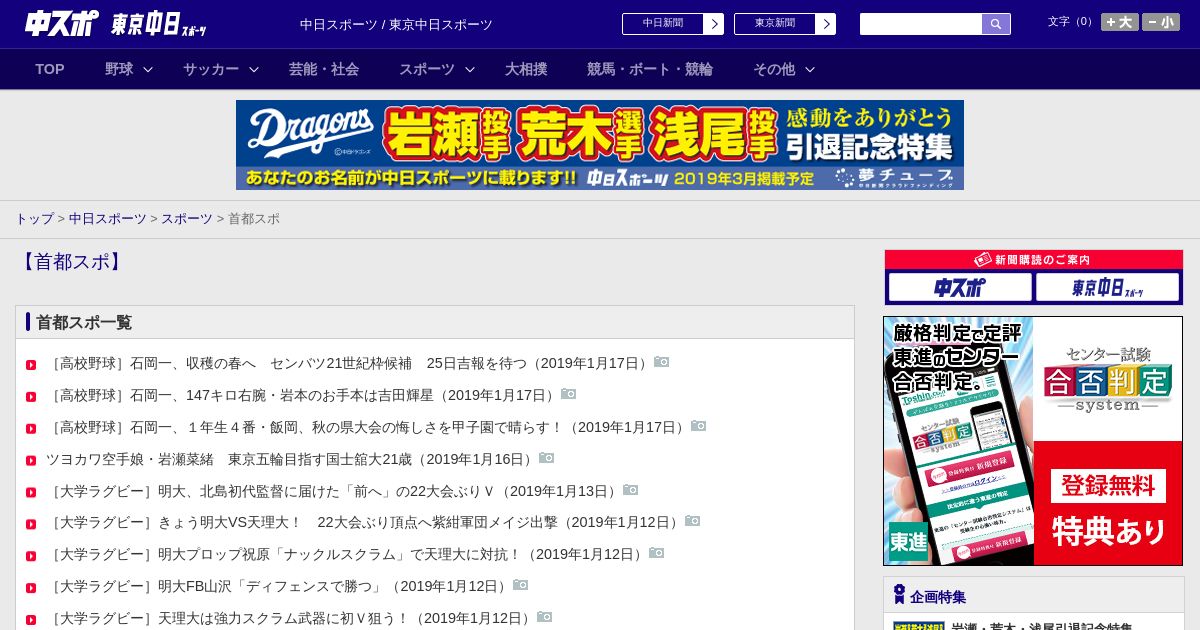Open article きょう明大VS天理大
The width and height of the screenshot is (1200, 630).
365,522
